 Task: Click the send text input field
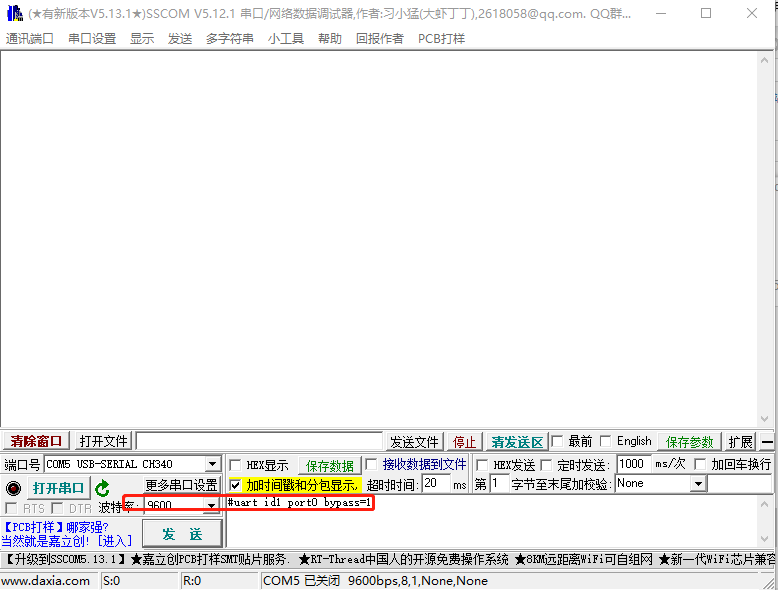500,520
